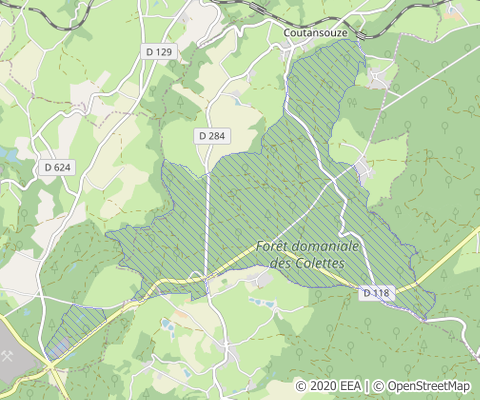
Task: Click the D 624 road shield
Action: (57, 167)
